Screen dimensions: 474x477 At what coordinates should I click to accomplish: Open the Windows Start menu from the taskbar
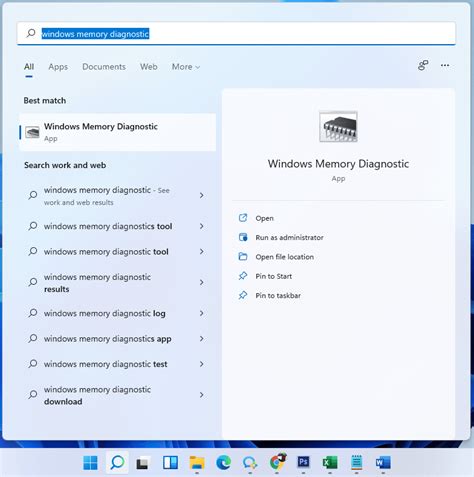[90, 462]
